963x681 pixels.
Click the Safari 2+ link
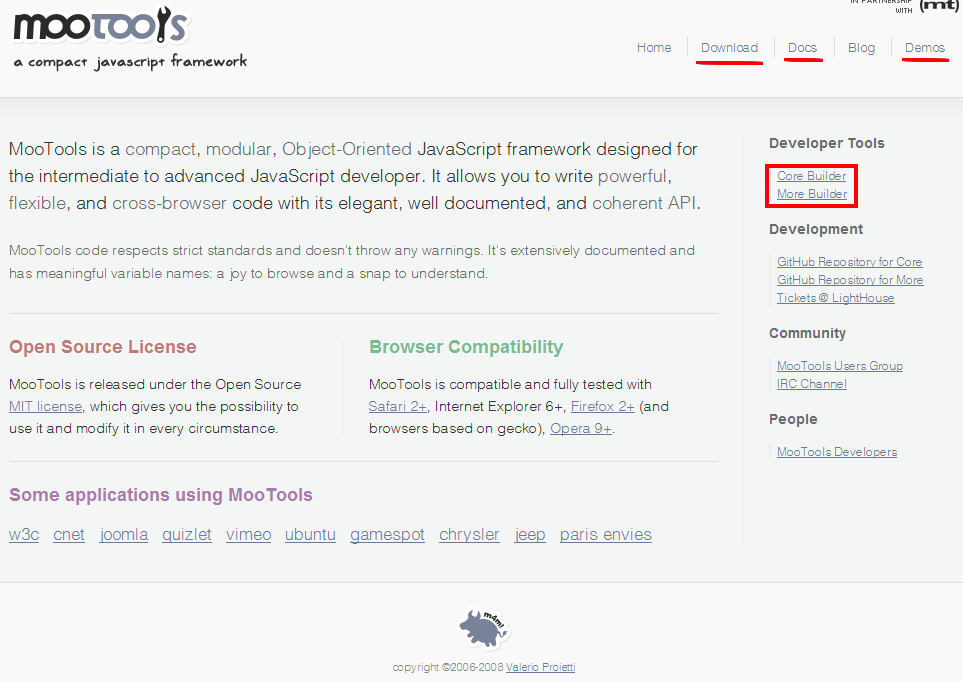click(397, 407)
